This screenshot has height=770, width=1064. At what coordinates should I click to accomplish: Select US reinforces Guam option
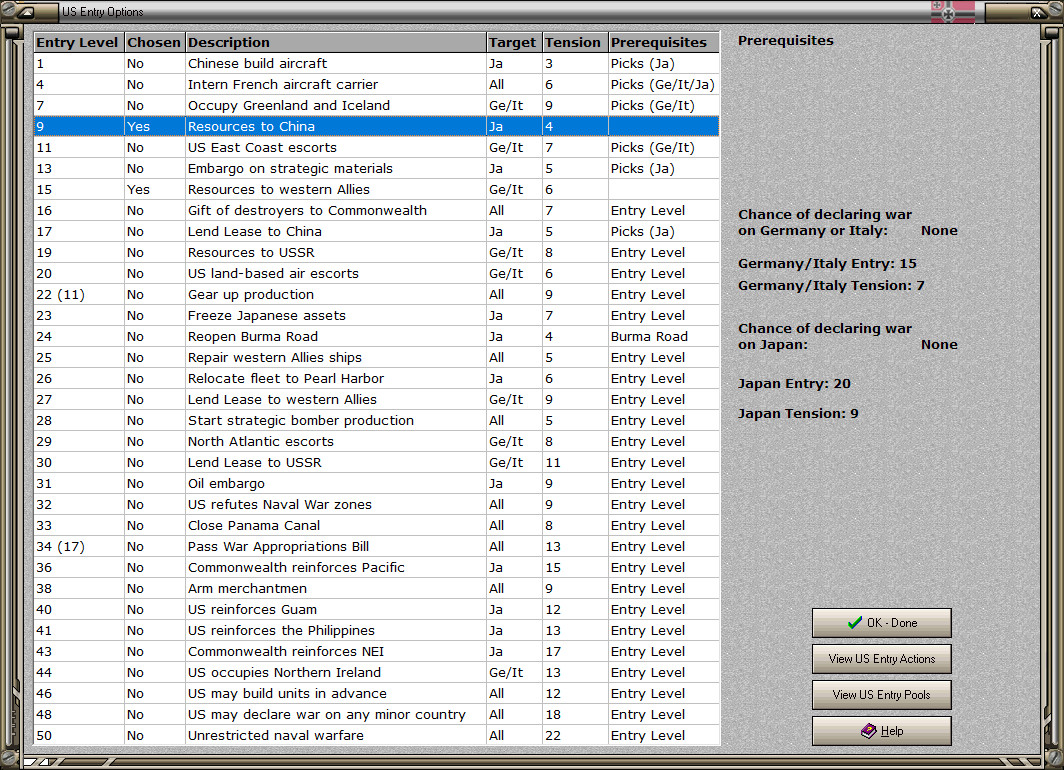point(377,611)
